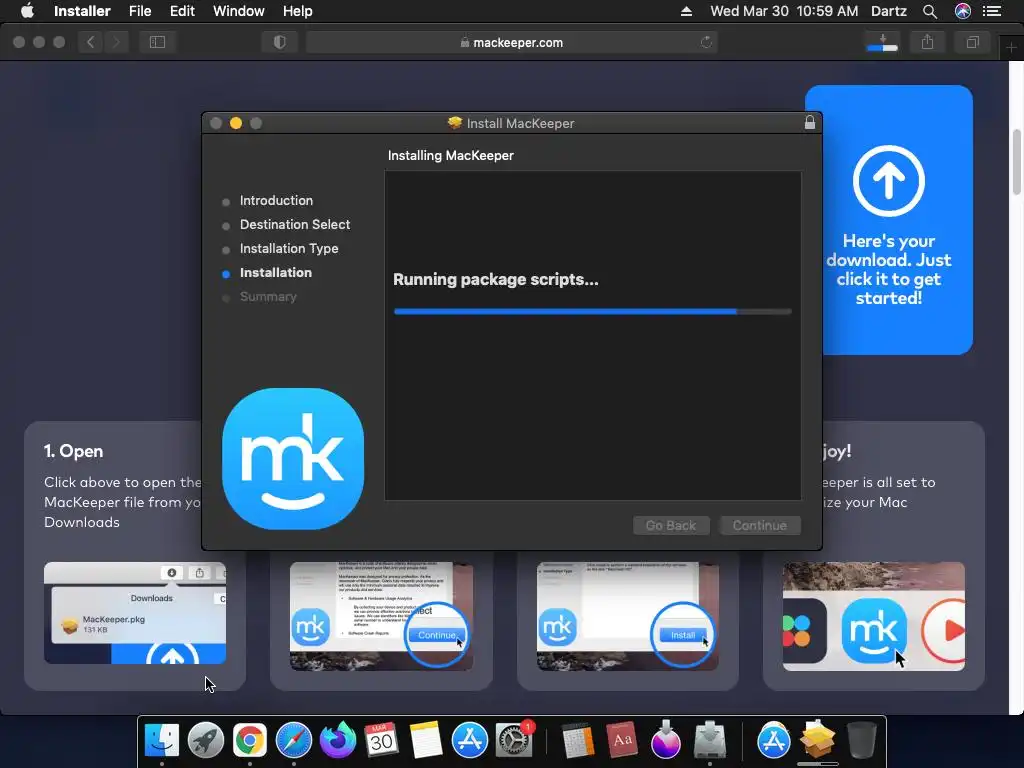Screen dimensions: 1024x768
Task: Reload the mackeeper.com page
Action: tap(707, 42)
